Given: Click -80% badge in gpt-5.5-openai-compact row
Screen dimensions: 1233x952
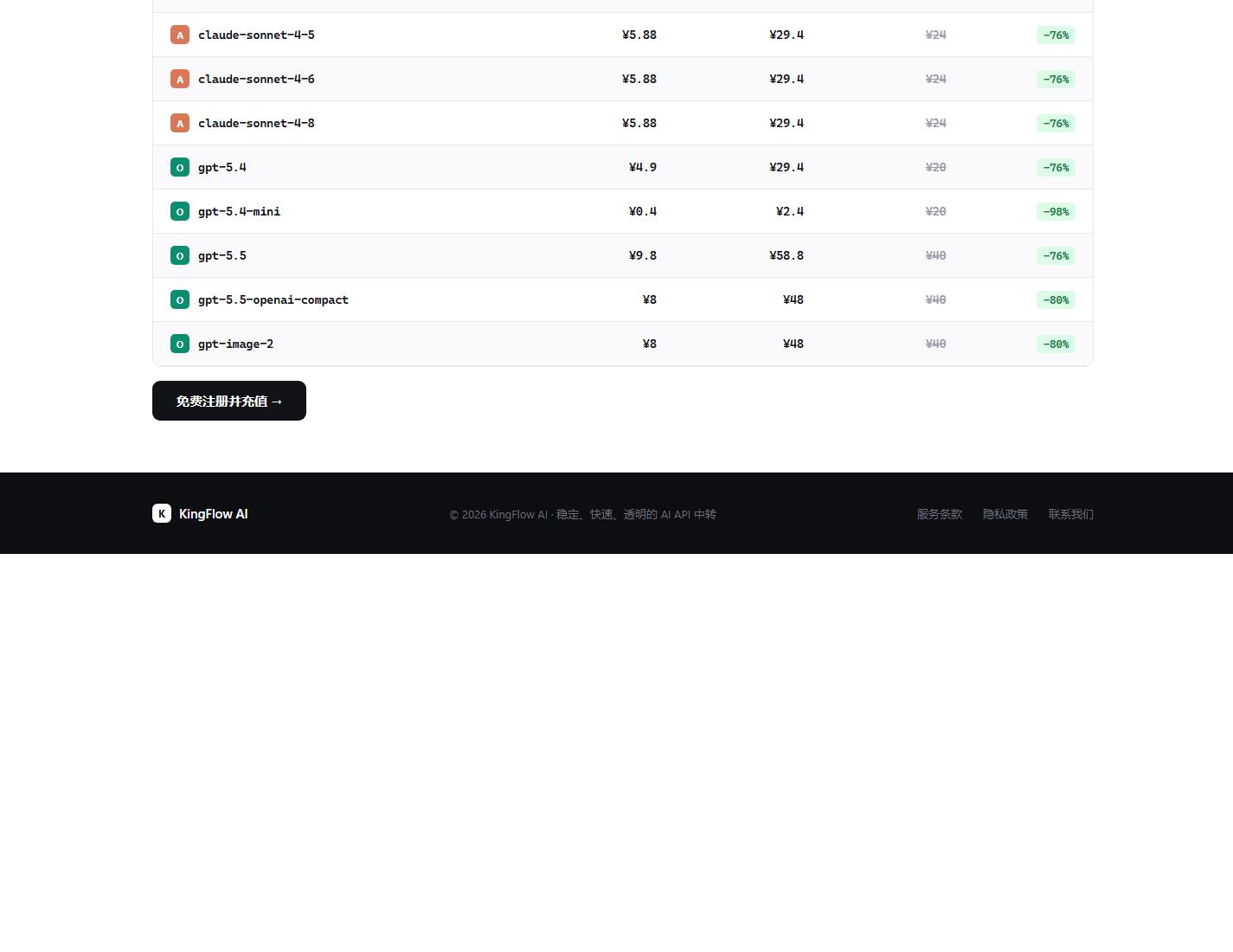Looking at the screenshot, I should coord(1056,299).
